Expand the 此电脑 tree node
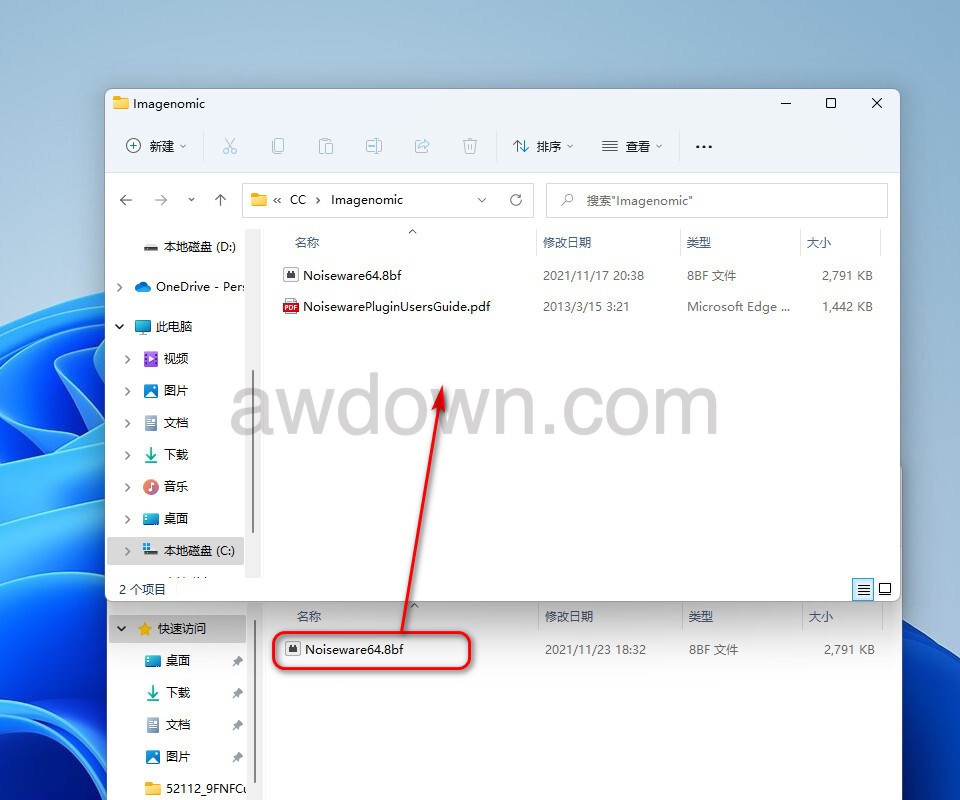Image resolution: width=960 pixels, height=800 pixels. [x=120, y=327]
